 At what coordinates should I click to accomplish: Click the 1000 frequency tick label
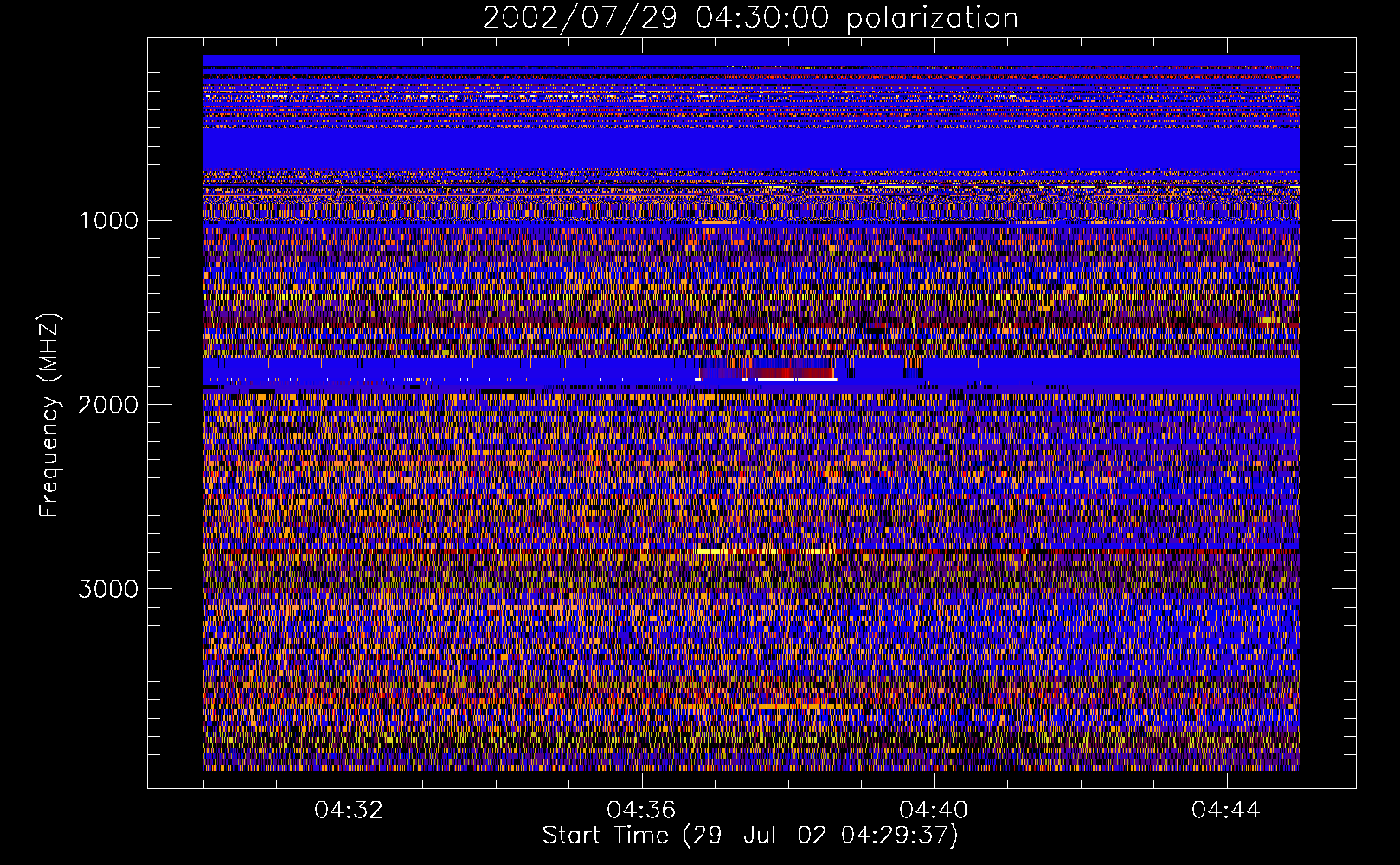click(108, 221)
